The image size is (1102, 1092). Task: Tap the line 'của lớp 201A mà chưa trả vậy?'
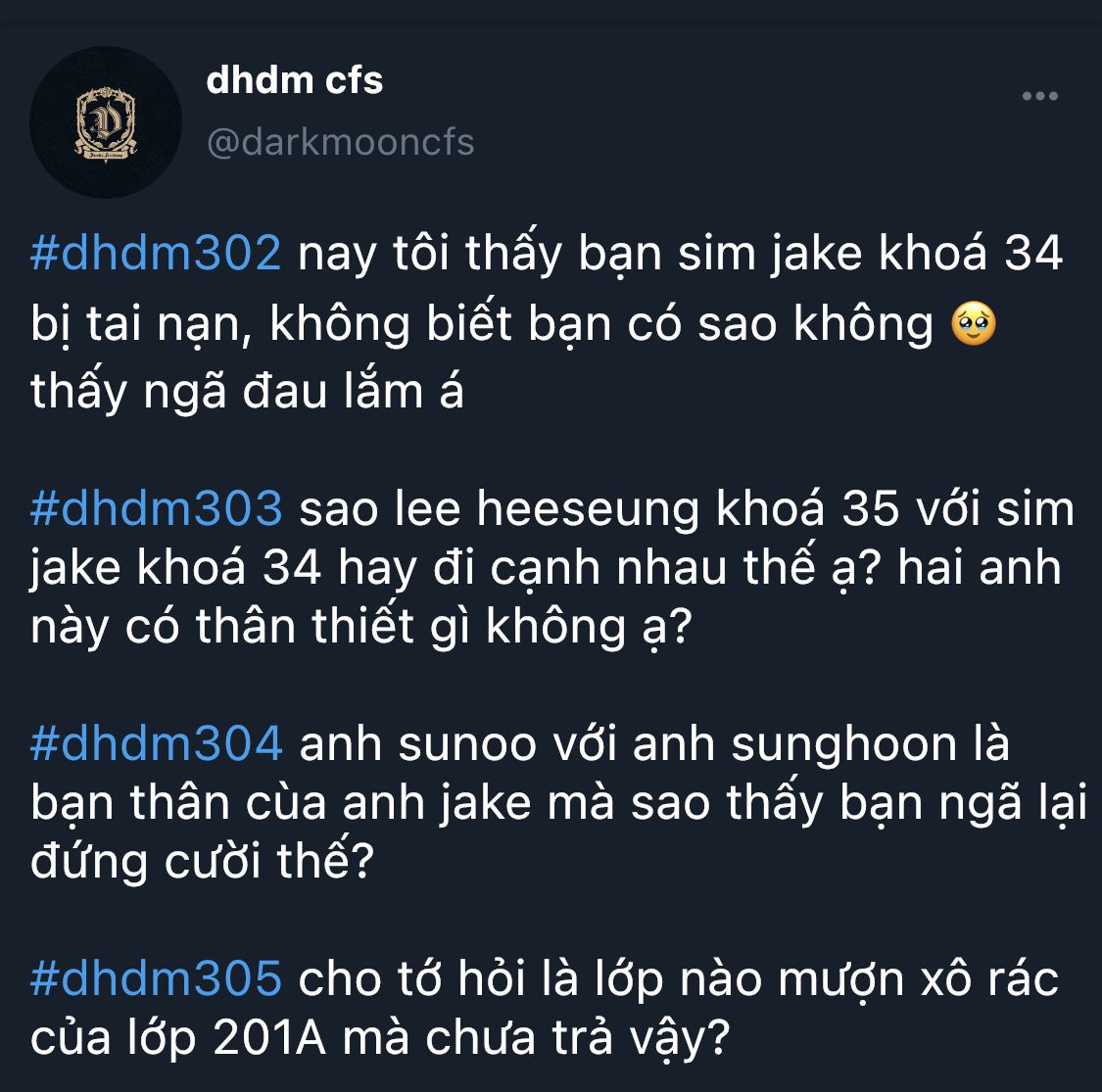(380, 1038)
